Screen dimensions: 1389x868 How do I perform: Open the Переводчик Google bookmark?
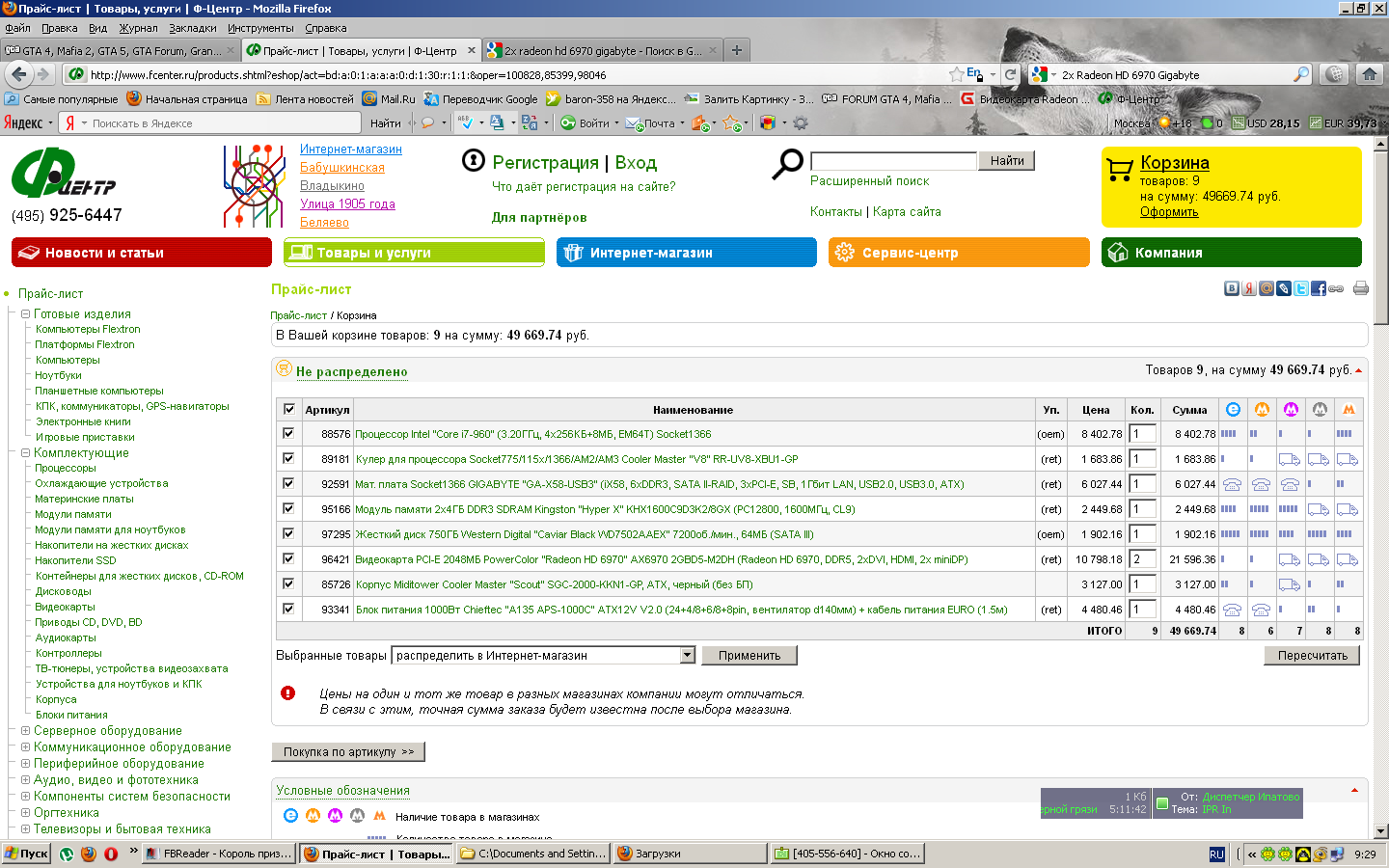pyautogui.click(x=480, y=98)
